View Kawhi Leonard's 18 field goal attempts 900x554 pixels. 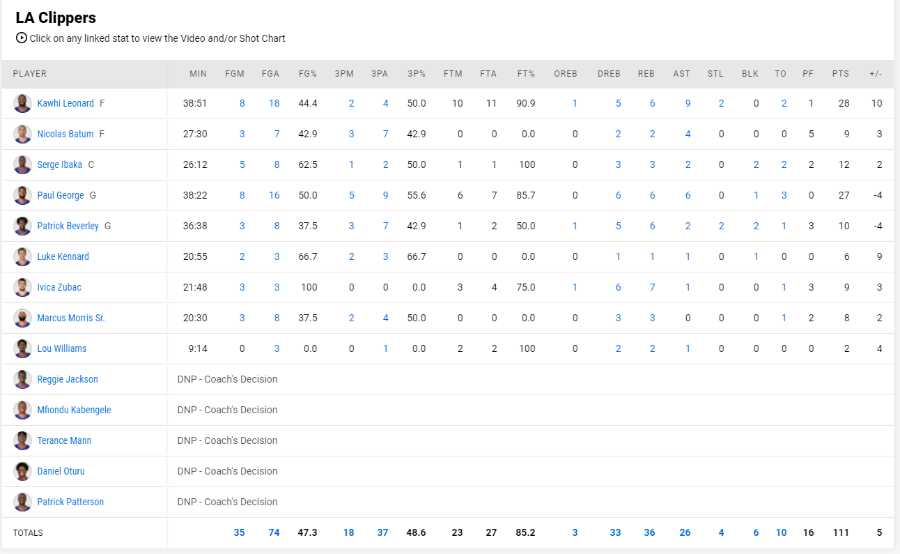pyautogui.click(x=274, y=103)
